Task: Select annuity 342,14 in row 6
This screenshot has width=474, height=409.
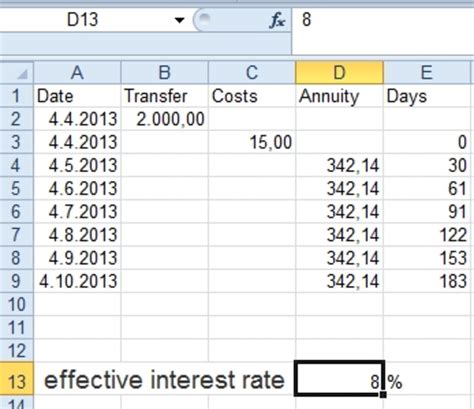Action: (339, 211)
